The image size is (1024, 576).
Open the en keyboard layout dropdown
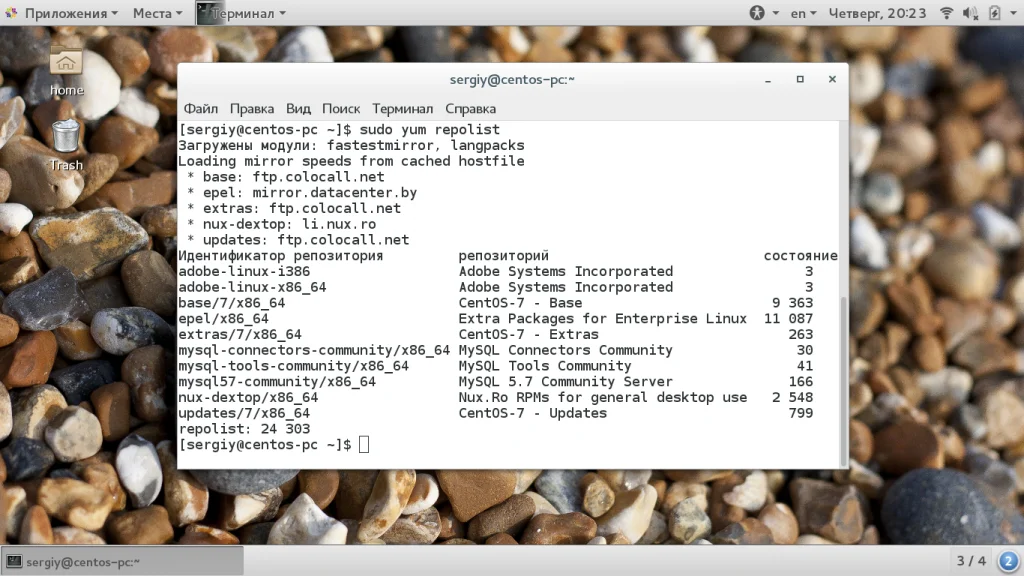point(803,13)
